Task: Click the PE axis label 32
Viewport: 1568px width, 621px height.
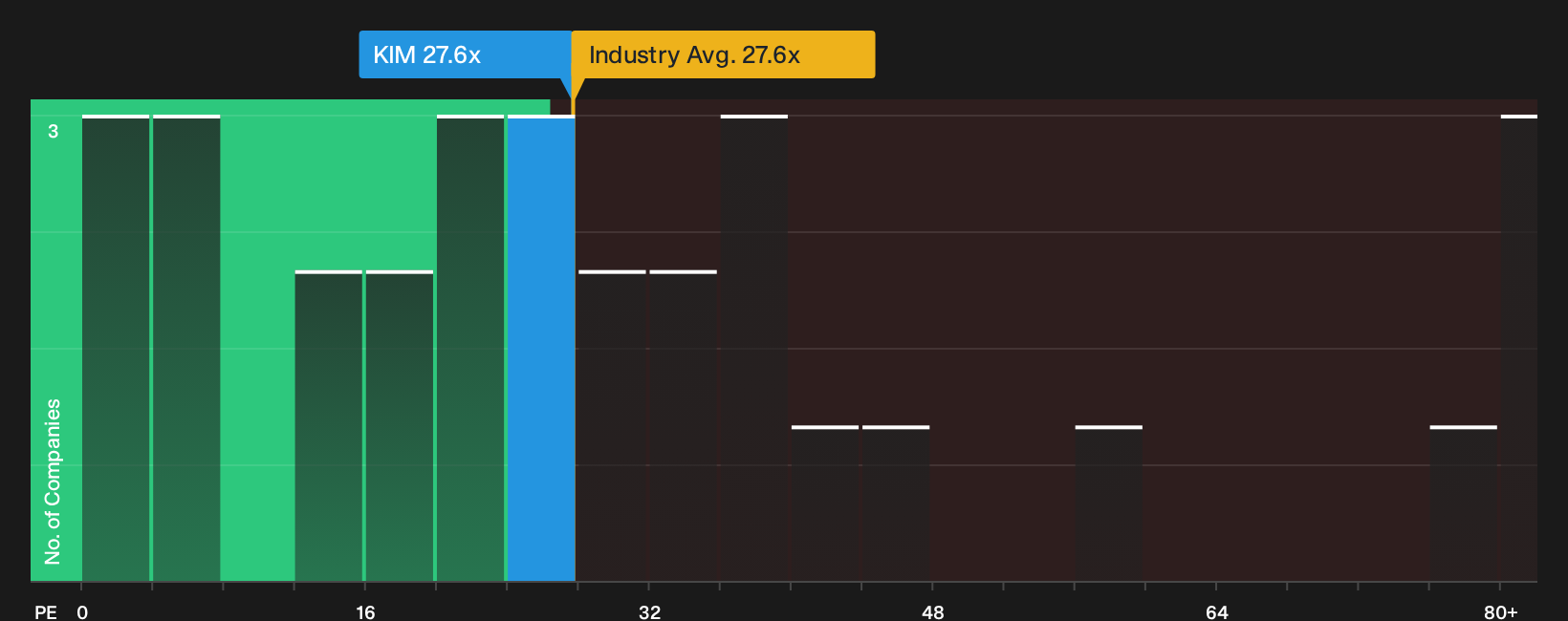Action: pos(649,611)
